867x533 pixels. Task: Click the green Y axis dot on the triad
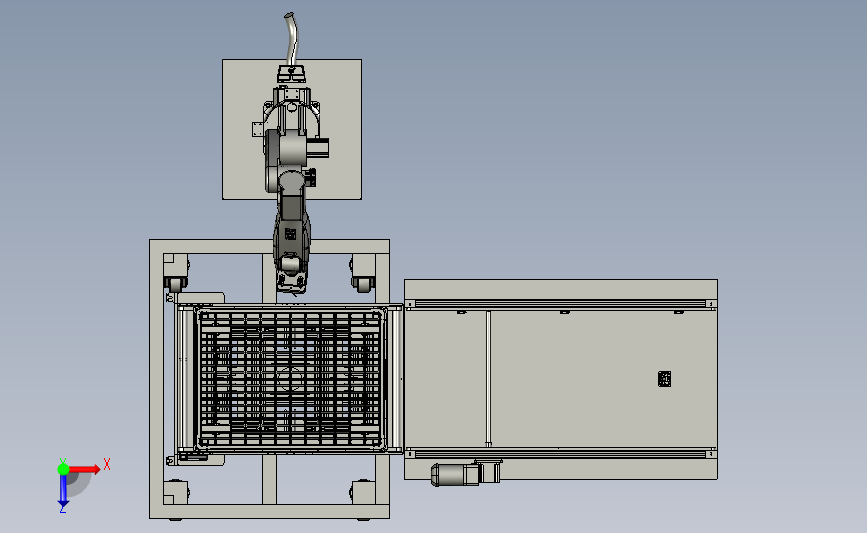click(63, 469)
